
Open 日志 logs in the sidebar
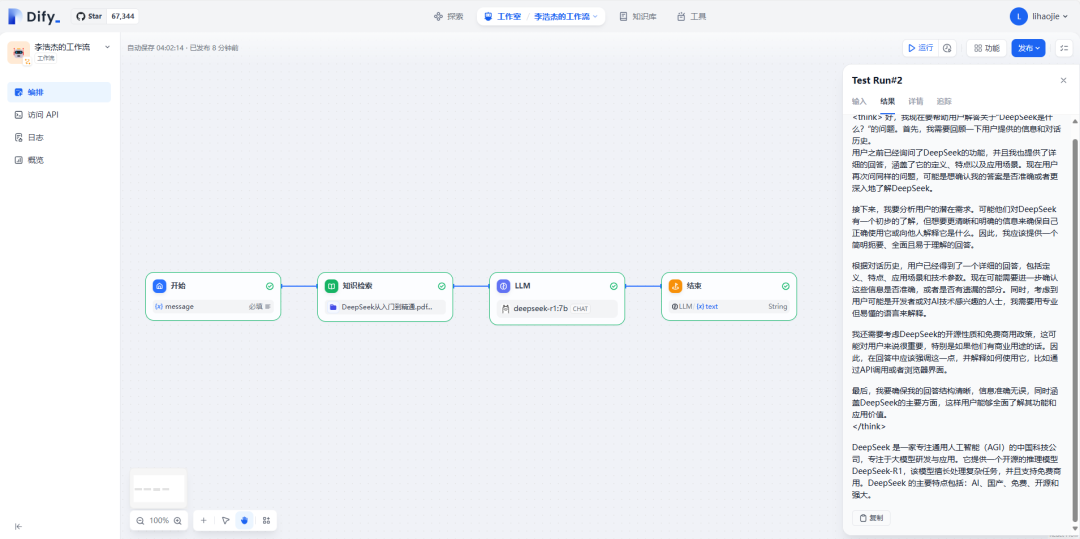(59, 138)
